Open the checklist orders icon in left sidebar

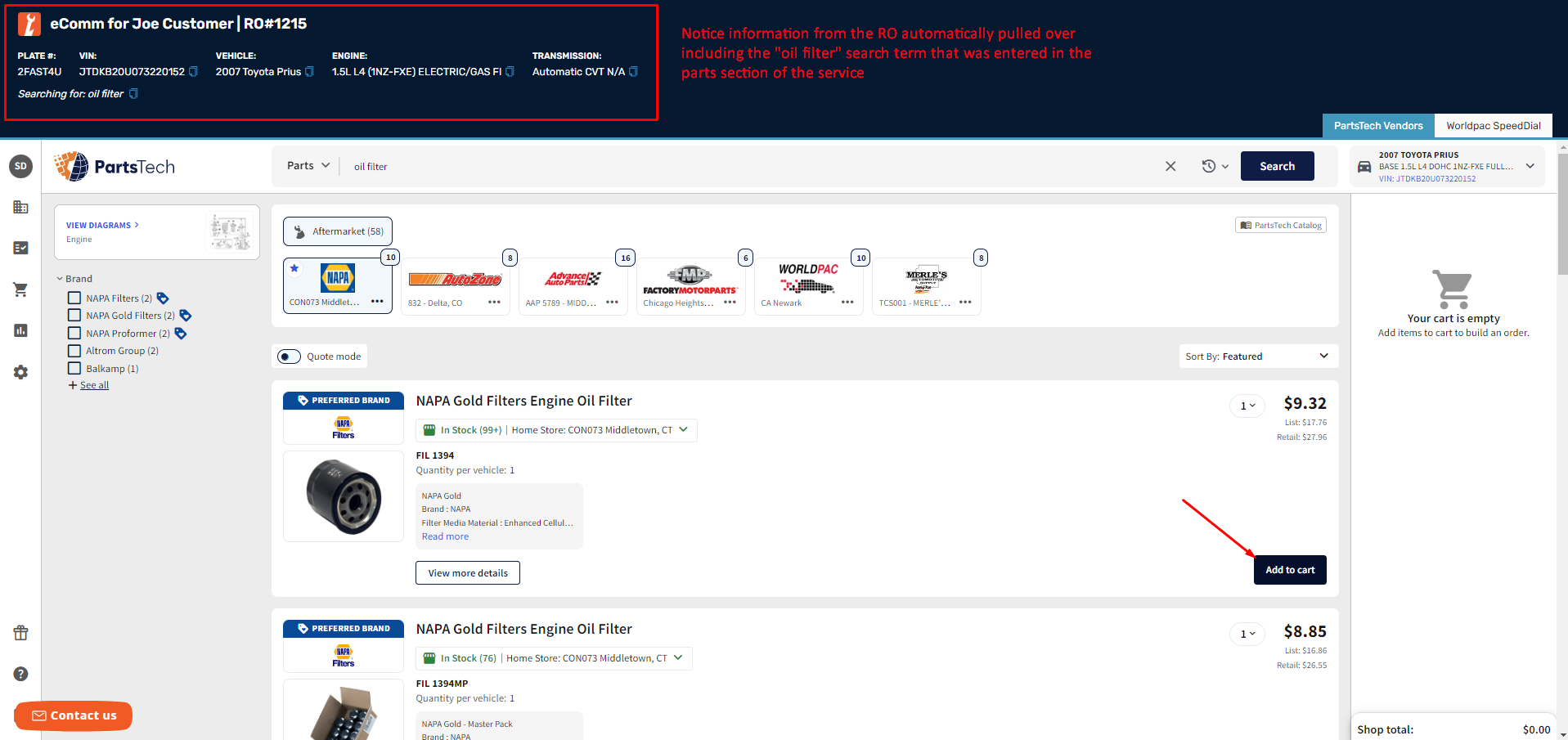tap(20, 248)
